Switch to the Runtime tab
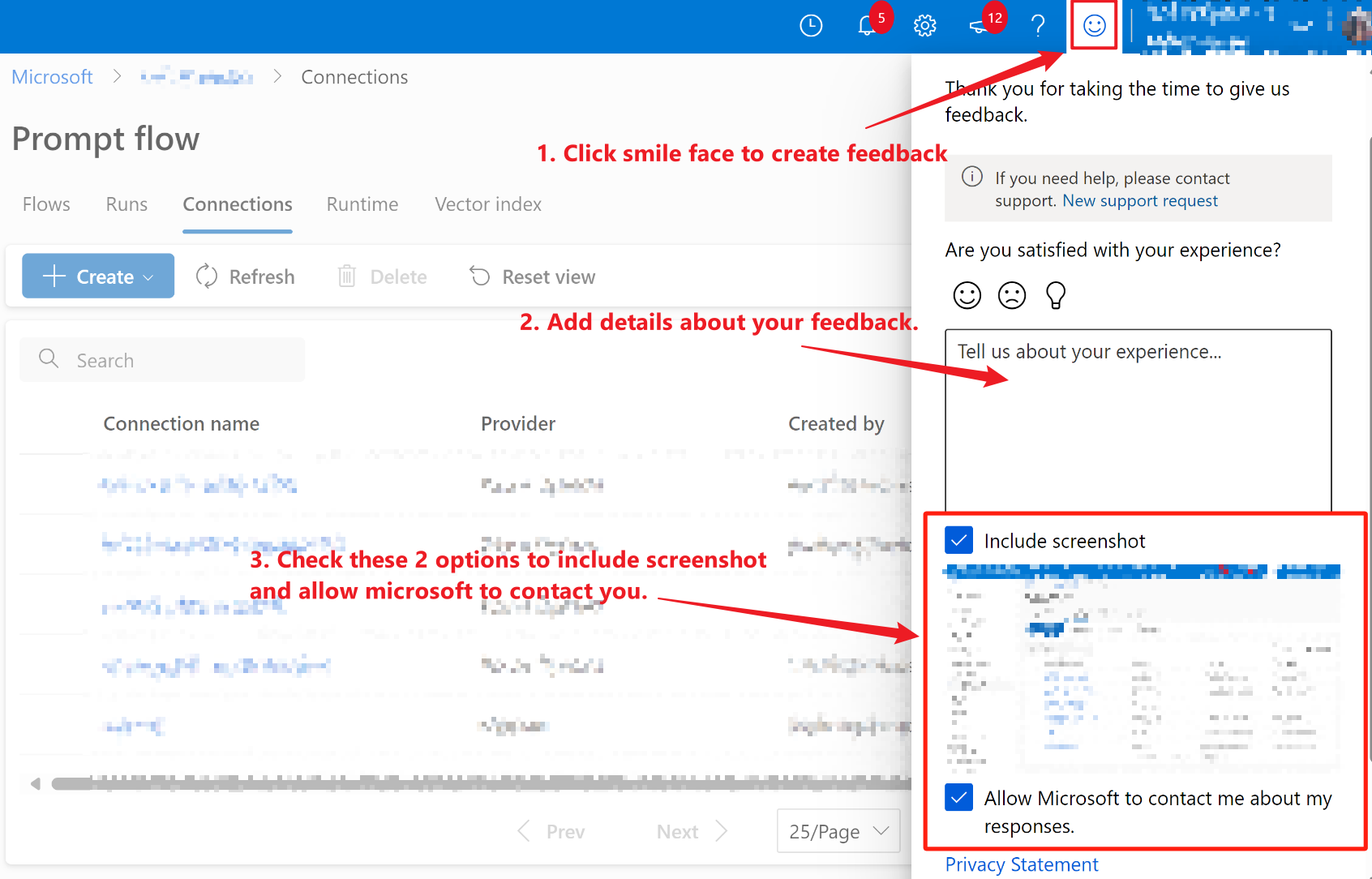Viewport: 1372px width, 879px height. 362,204
